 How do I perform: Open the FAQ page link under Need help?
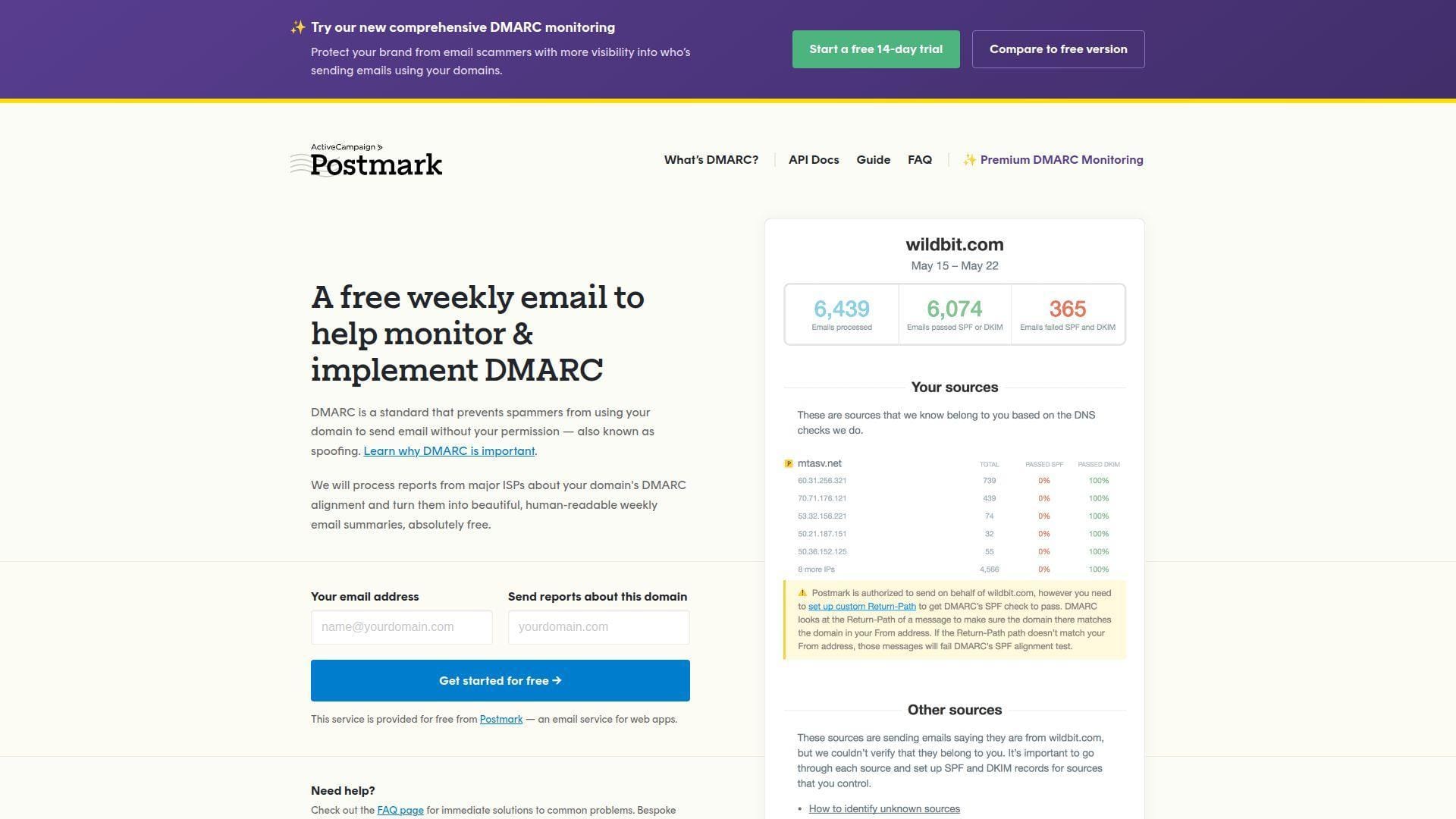click(400, 811)
